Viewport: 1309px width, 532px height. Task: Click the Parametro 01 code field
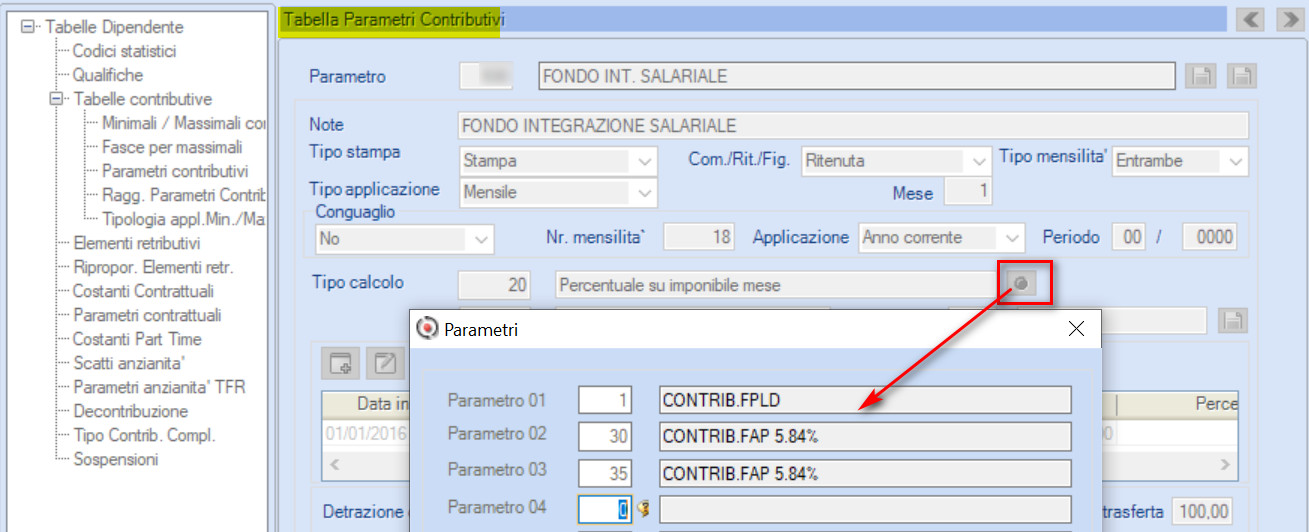[x=606, y=401]
